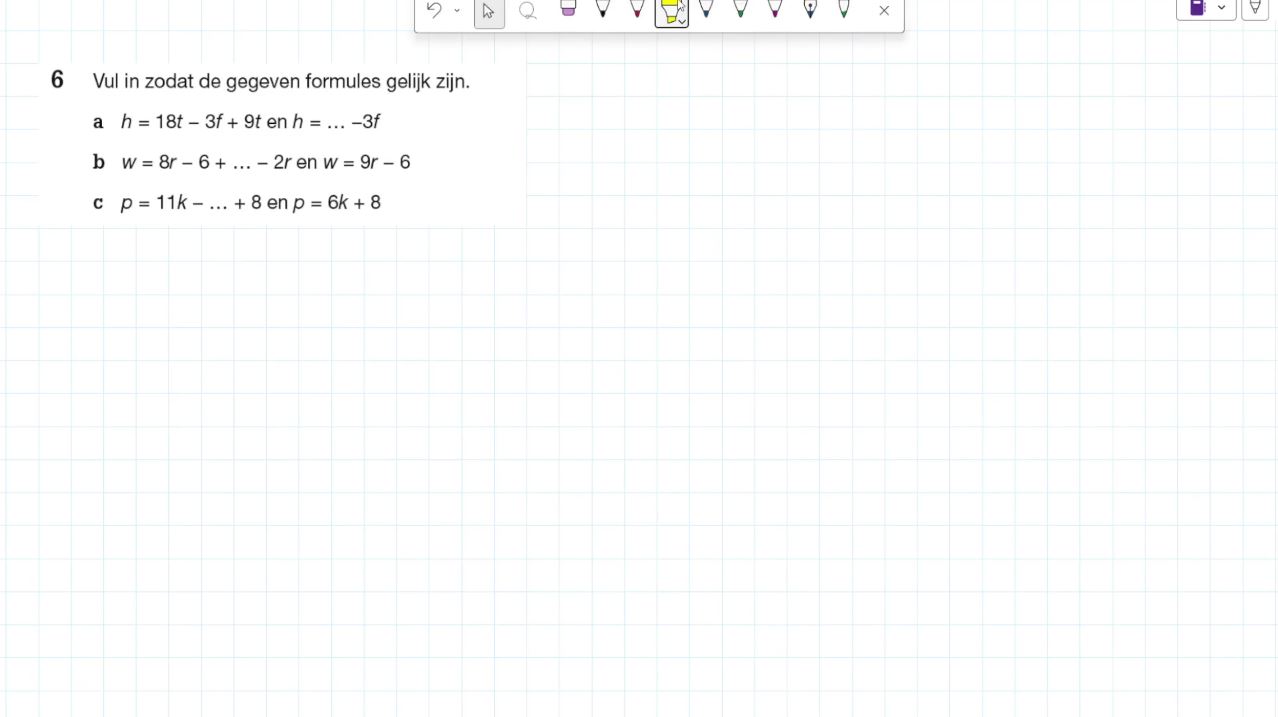
Task: Pick the dark red pen
Action: click(637, 9)
